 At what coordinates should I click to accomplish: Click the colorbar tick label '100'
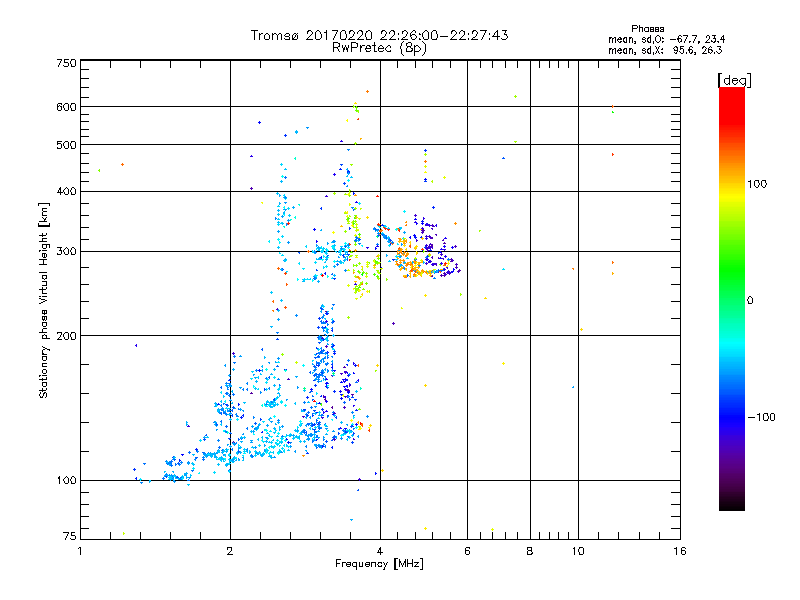click(x=757, y=184)
